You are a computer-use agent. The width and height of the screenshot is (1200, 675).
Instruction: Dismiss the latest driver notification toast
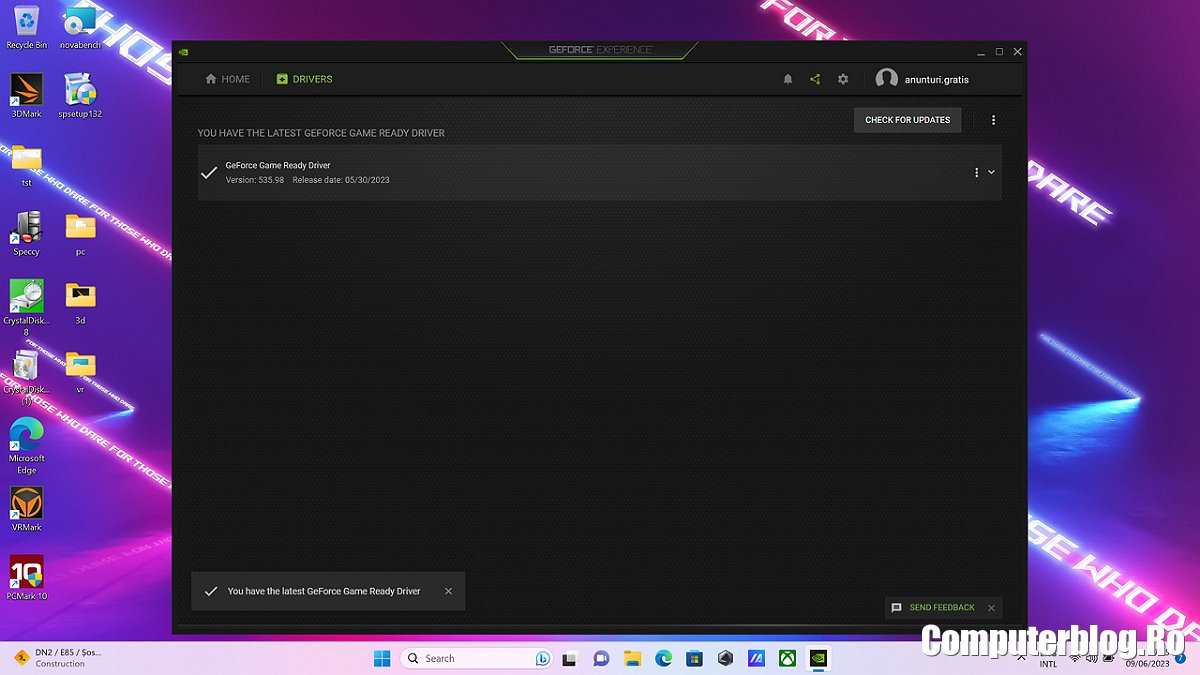(x=448, y=591)
